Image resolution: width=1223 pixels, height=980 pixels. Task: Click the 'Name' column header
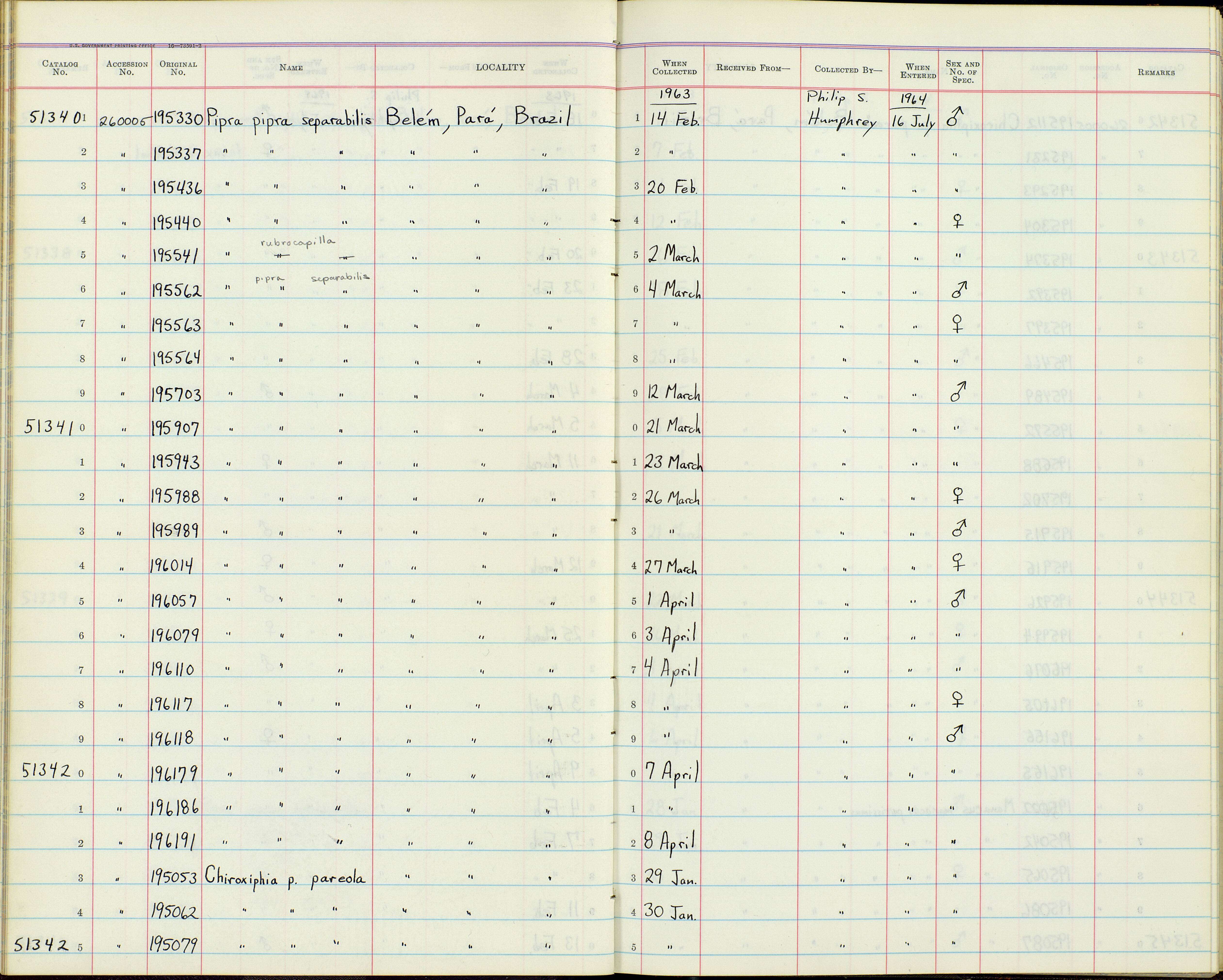click(x=291, y=67)
